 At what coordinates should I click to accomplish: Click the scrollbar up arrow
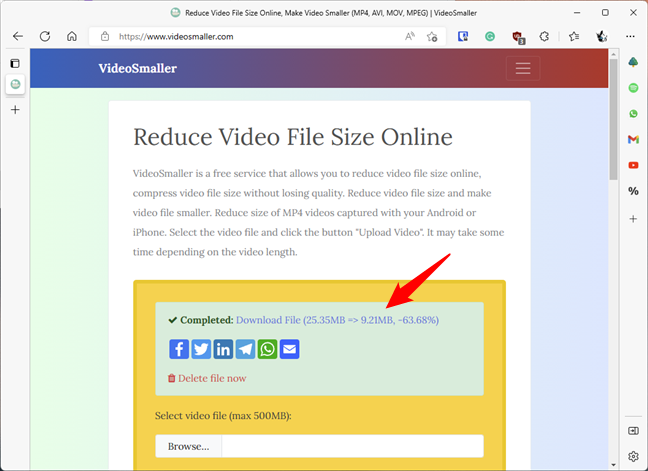pyautogui.click(x=613, y=54)
